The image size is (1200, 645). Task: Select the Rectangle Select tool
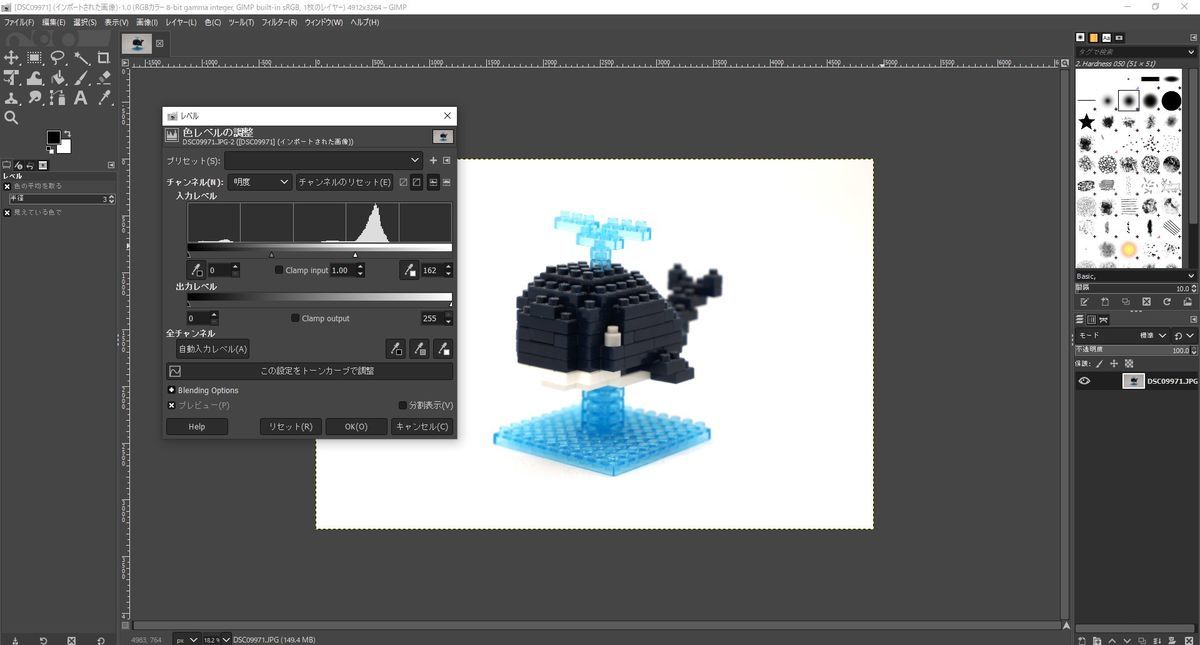click(35, 58)
